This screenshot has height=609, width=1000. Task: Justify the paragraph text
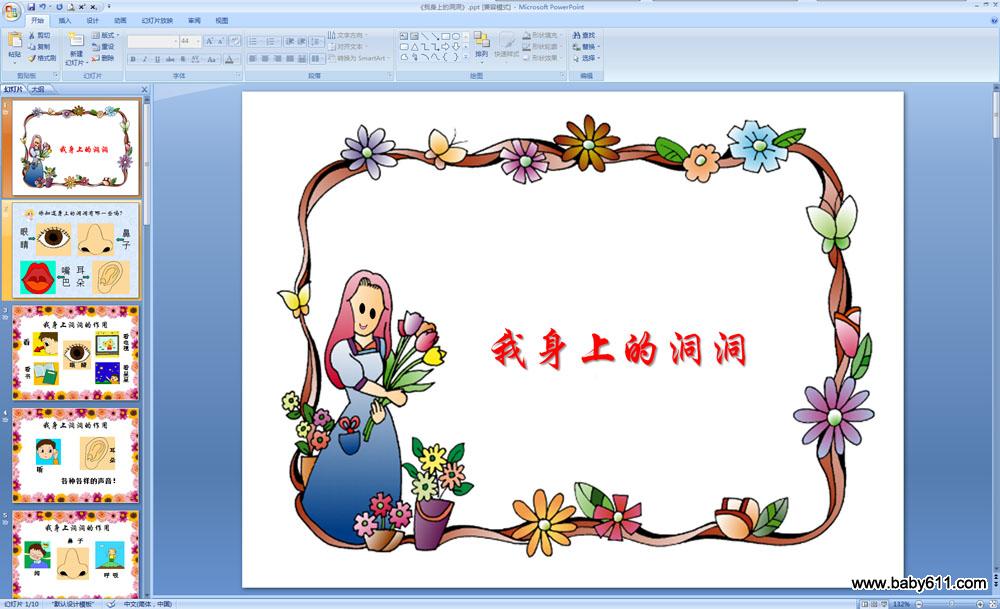[290, 59]
